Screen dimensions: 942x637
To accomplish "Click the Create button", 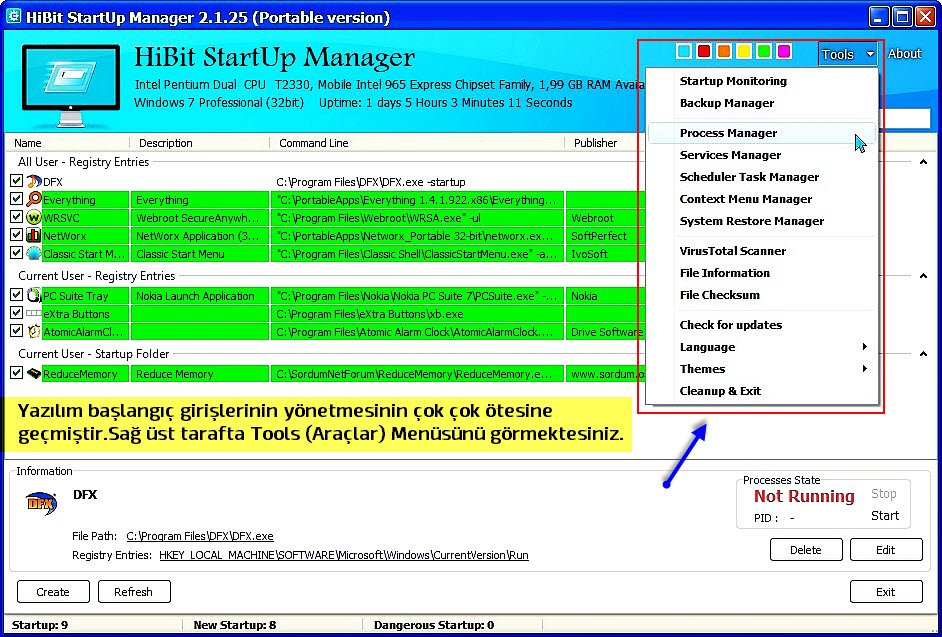I will pyautogui.click(x=53, y=592).
